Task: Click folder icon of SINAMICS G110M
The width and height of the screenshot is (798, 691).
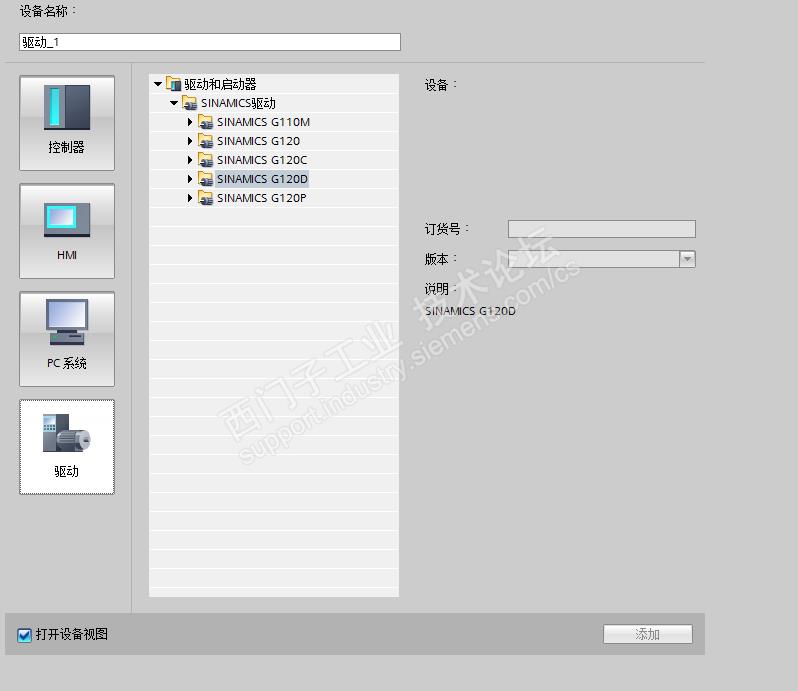Action: (x=206, y=122)
